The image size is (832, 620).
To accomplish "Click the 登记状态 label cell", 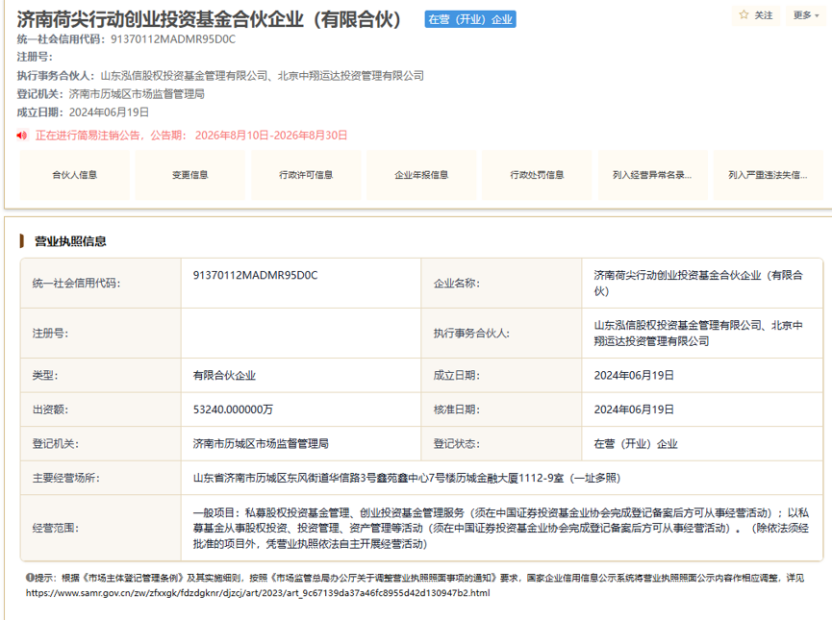I will coord(501,444).
